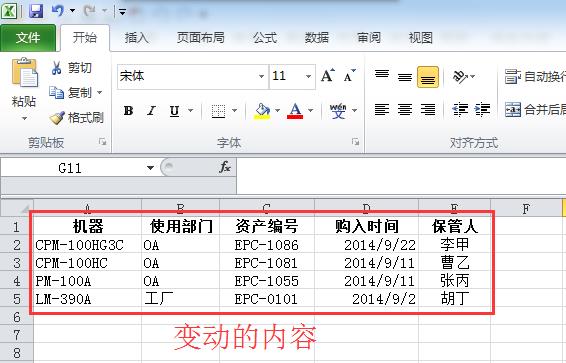Screen dimensions: 566x363
Task: Click the increase indent icon
Action: [x=483, y=109]
